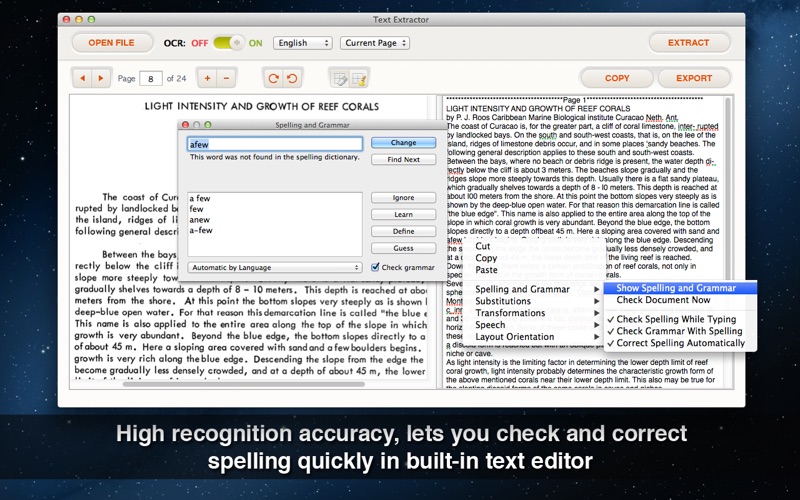
Task: Click the Ignore button
Action: click(x=403, y=198)
